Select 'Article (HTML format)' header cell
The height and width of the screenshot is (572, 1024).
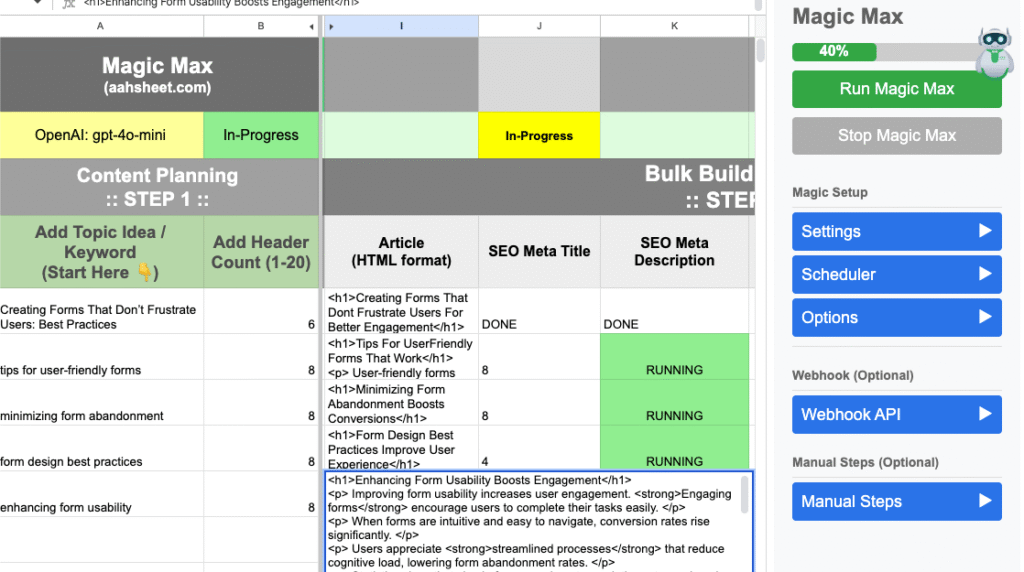(x=401, y=252)
